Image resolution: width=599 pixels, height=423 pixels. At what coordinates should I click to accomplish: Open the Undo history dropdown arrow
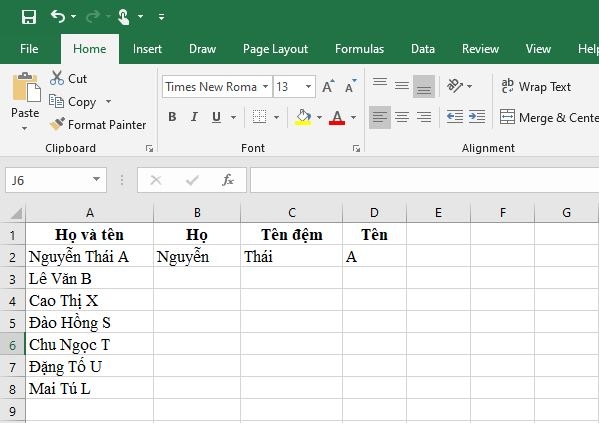pyautogui.click(x=73, y=16)
